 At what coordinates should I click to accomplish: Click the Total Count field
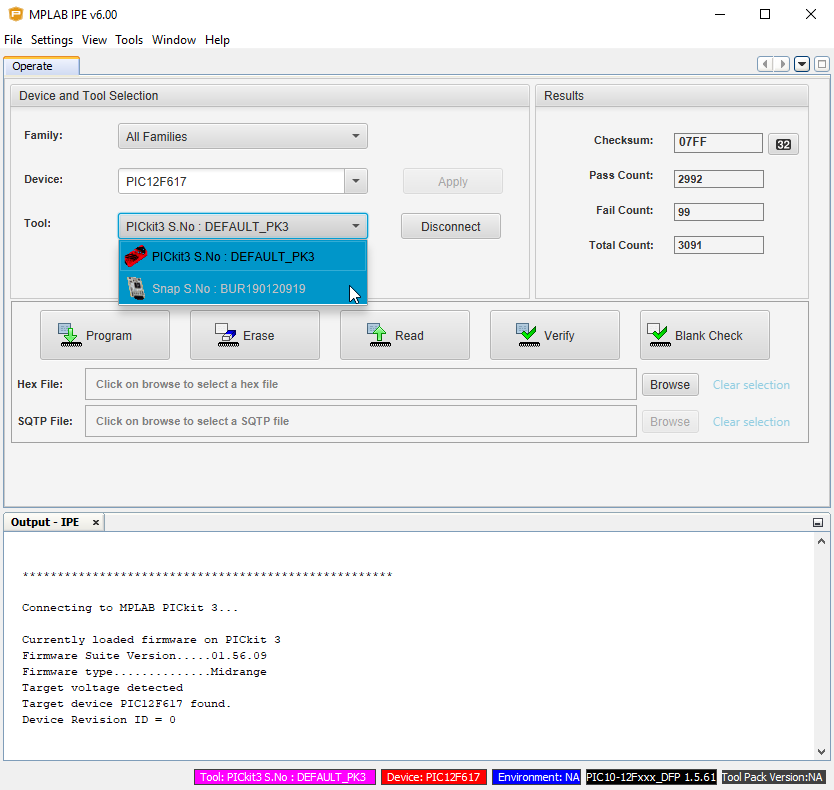point(719,245)
